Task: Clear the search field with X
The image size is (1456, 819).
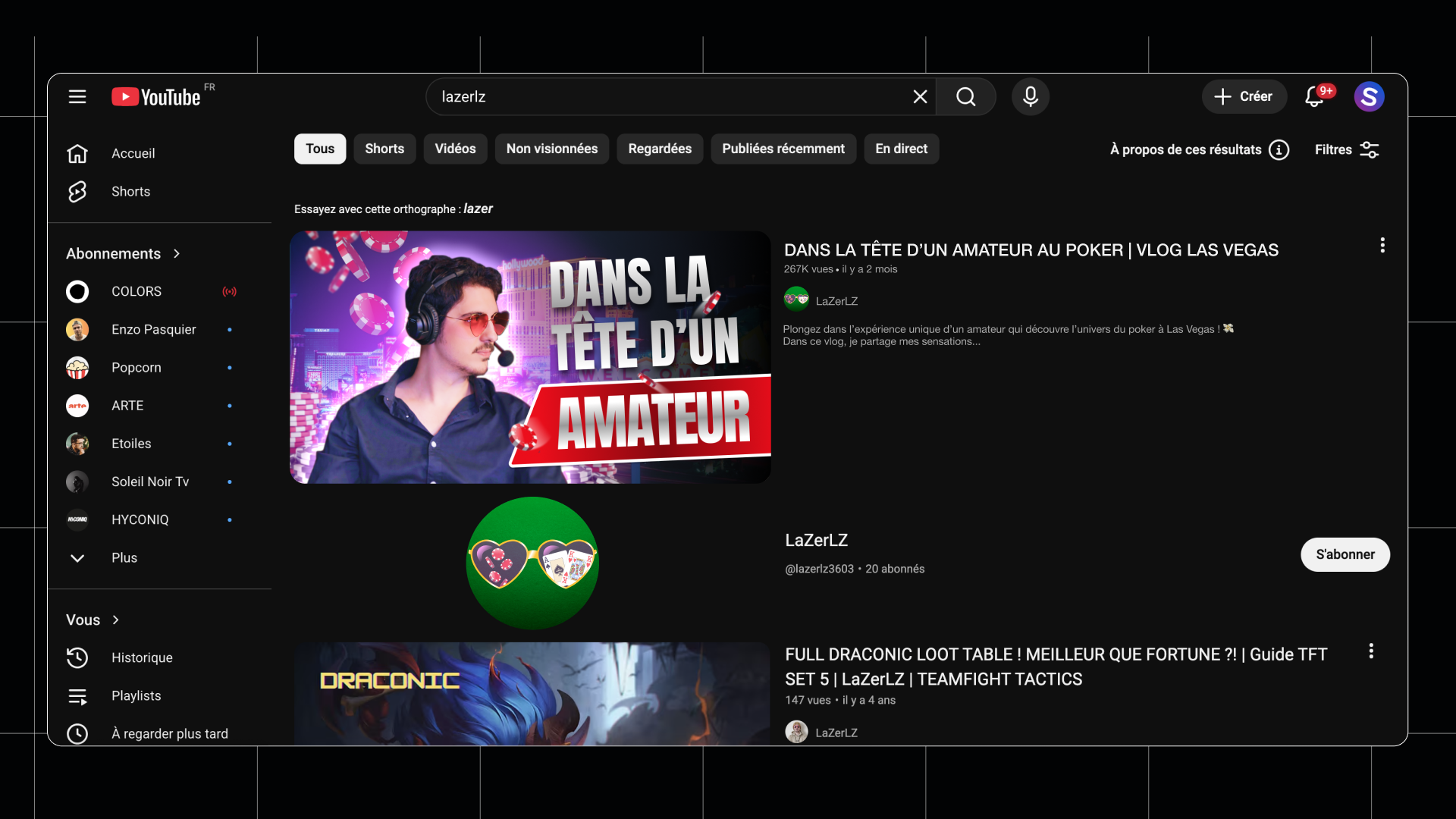Action: (920, 96)
